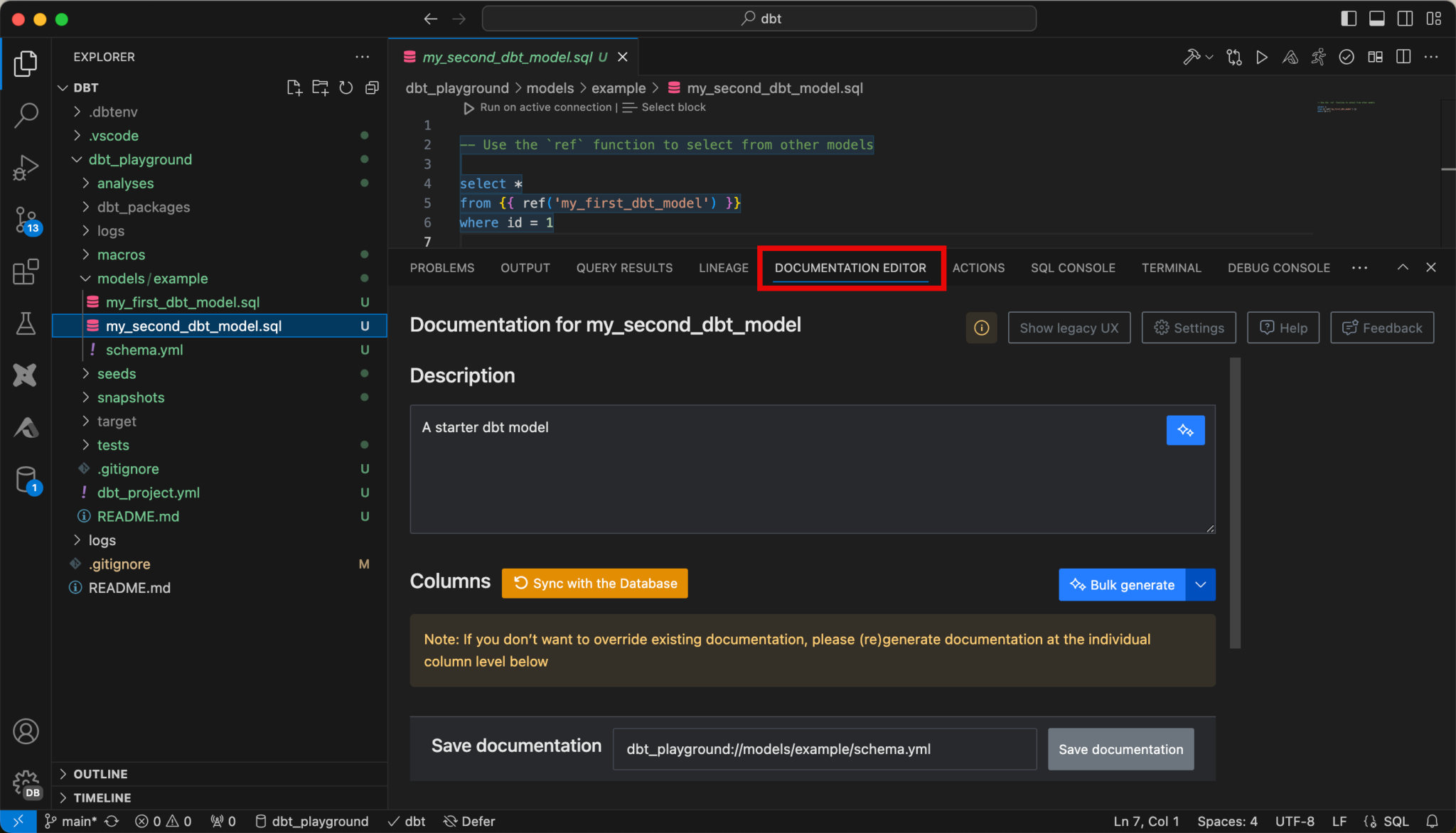
Task: Click Sync with the Database button
Action: click(594, 583)
